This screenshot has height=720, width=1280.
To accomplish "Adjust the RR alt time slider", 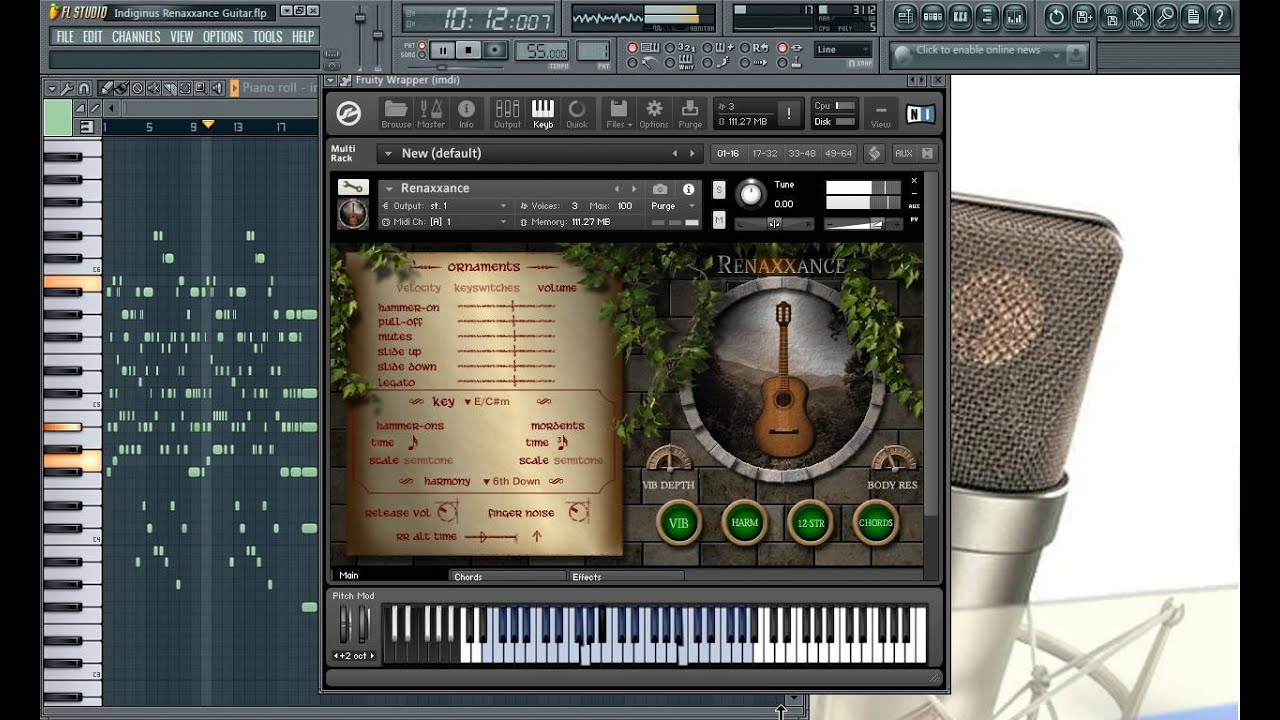I will (491, 537).
